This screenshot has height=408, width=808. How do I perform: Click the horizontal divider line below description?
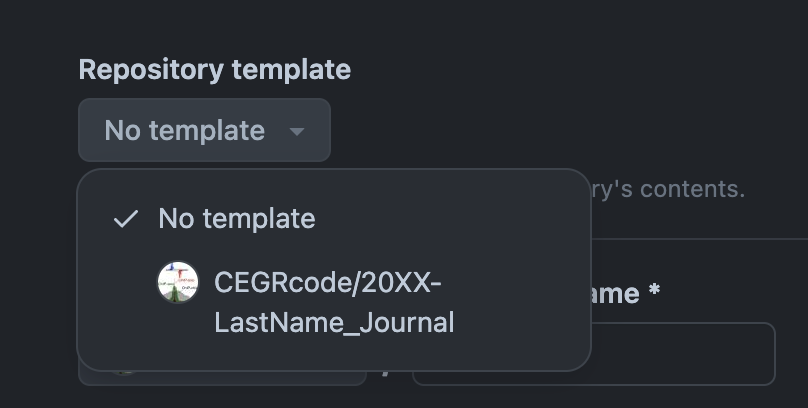click(700, 239)
